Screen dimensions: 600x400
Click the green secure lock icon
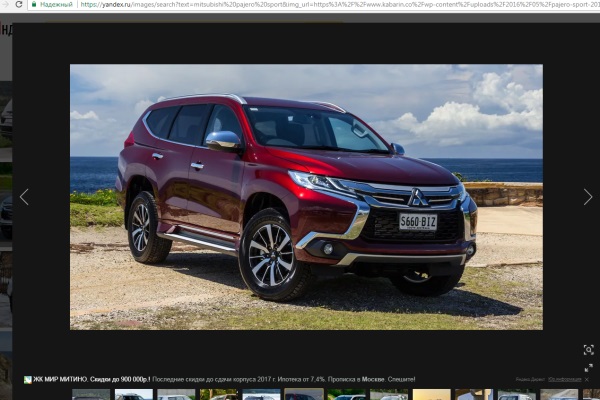[33, 5]
